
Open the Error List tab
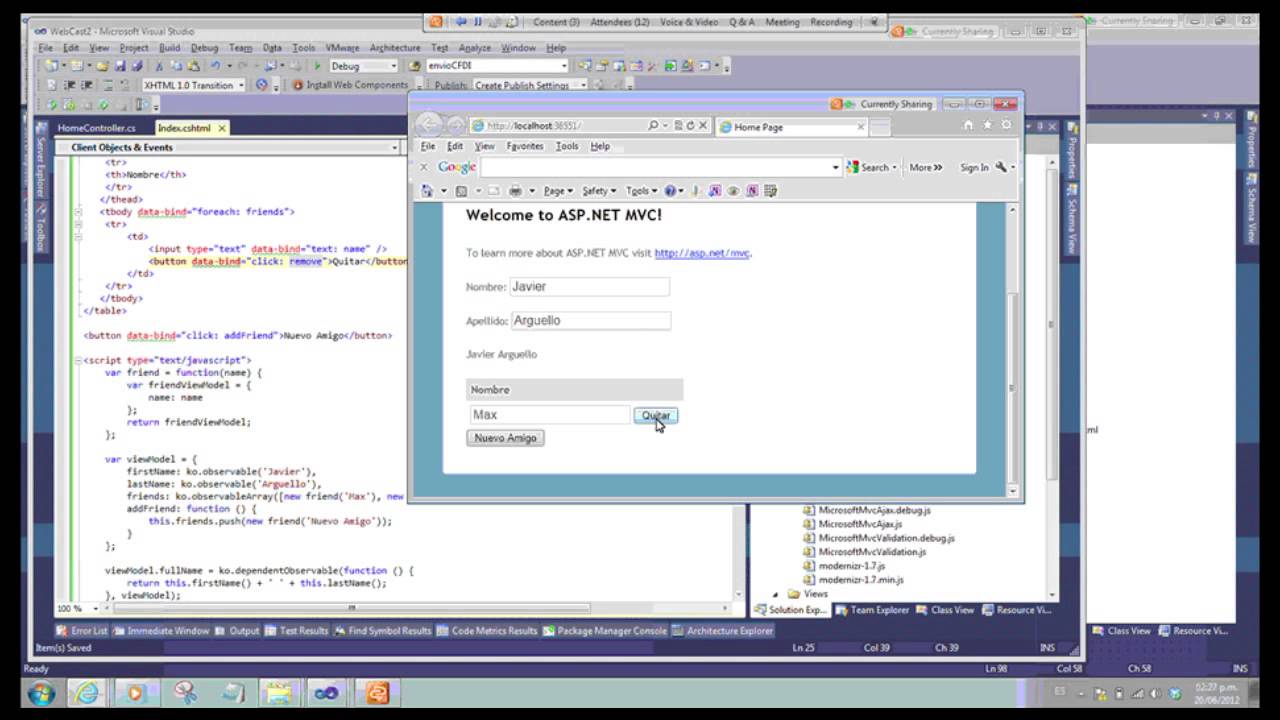82,631
